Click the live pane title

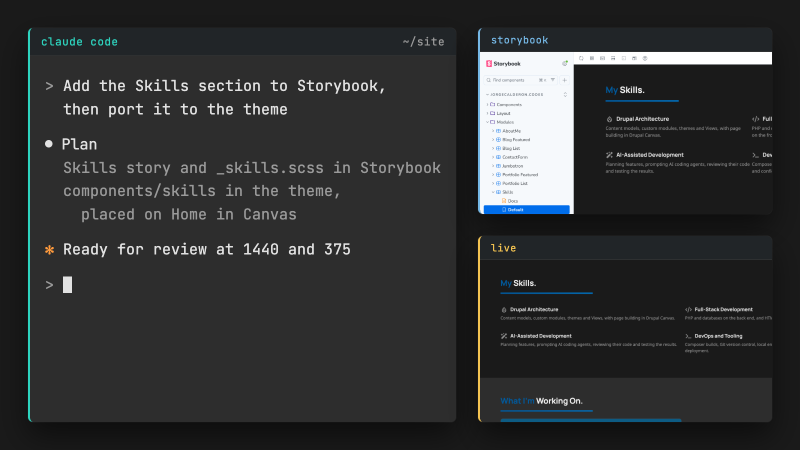pyautogui.click(x=504, y=248)
